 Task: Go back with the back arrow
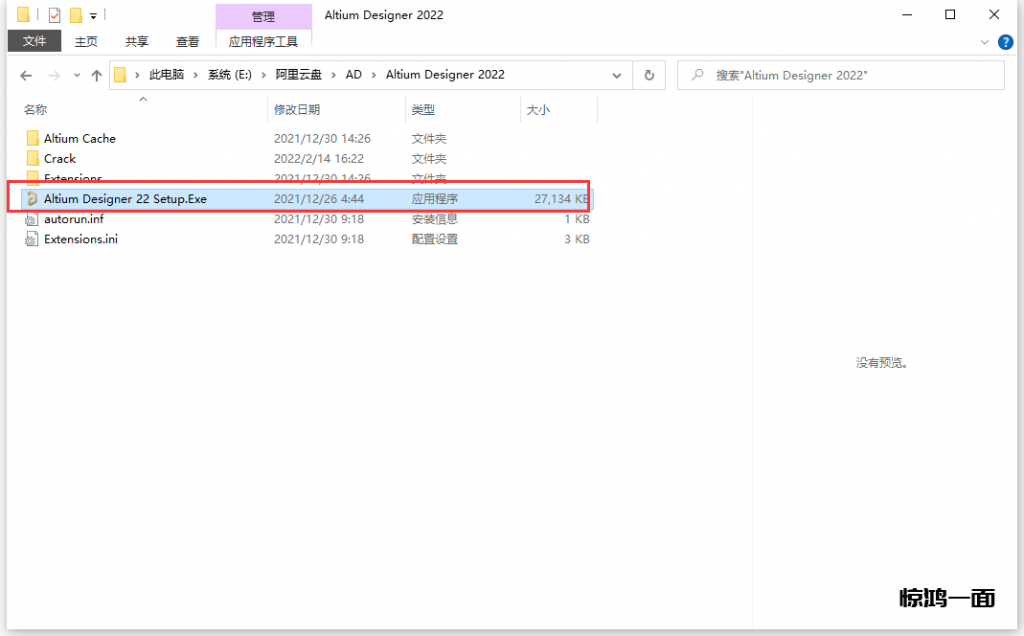(26, 75)
